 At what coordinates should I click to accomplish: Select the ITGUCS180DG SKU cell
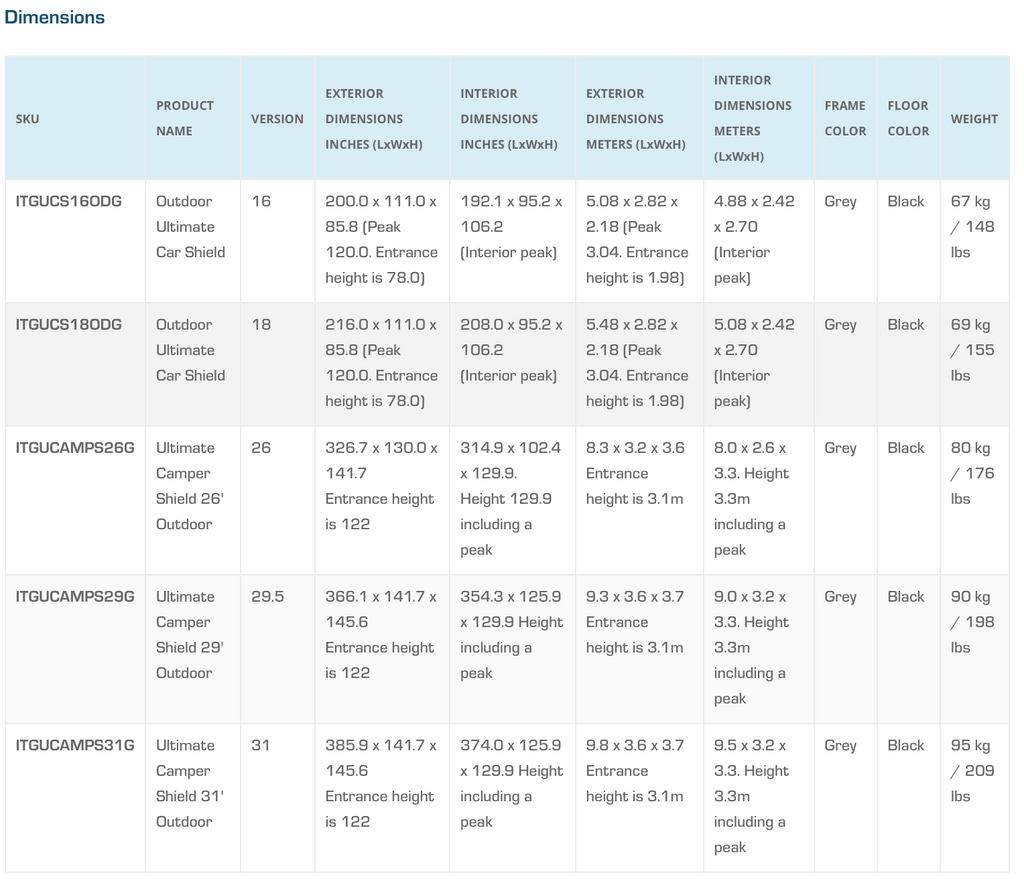(69, 325)
